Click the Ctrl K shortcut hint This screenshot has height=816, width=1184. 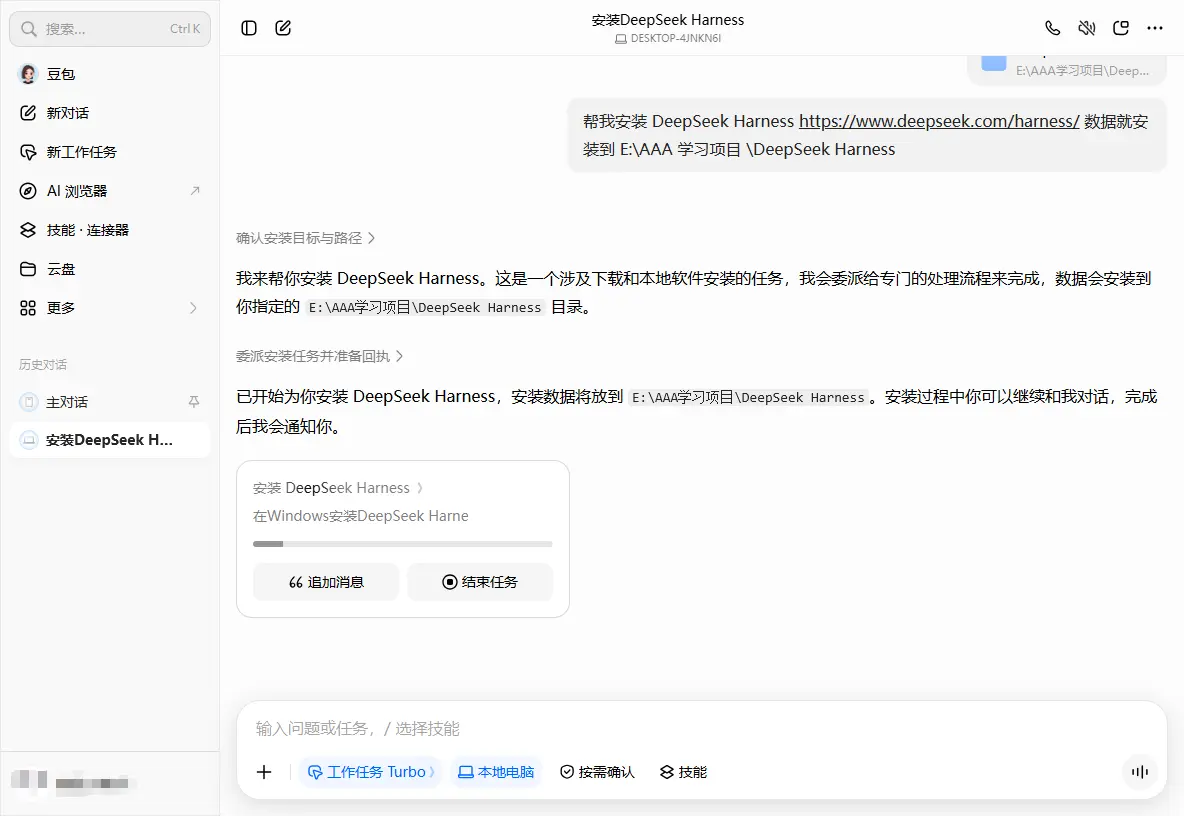tap(185, 29)
